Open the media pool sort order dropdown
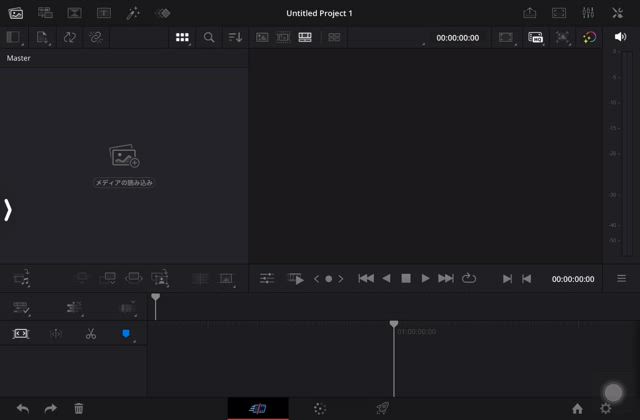This screenshot has height=420, width=640. [235, 37]
